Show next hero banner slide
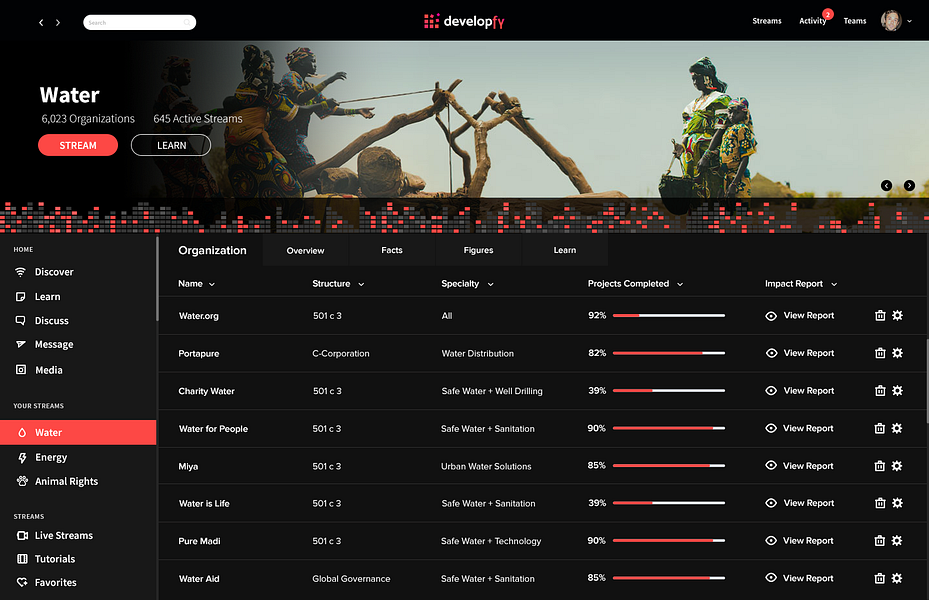This screenshot has height=600, width=929. coord(909,185)
